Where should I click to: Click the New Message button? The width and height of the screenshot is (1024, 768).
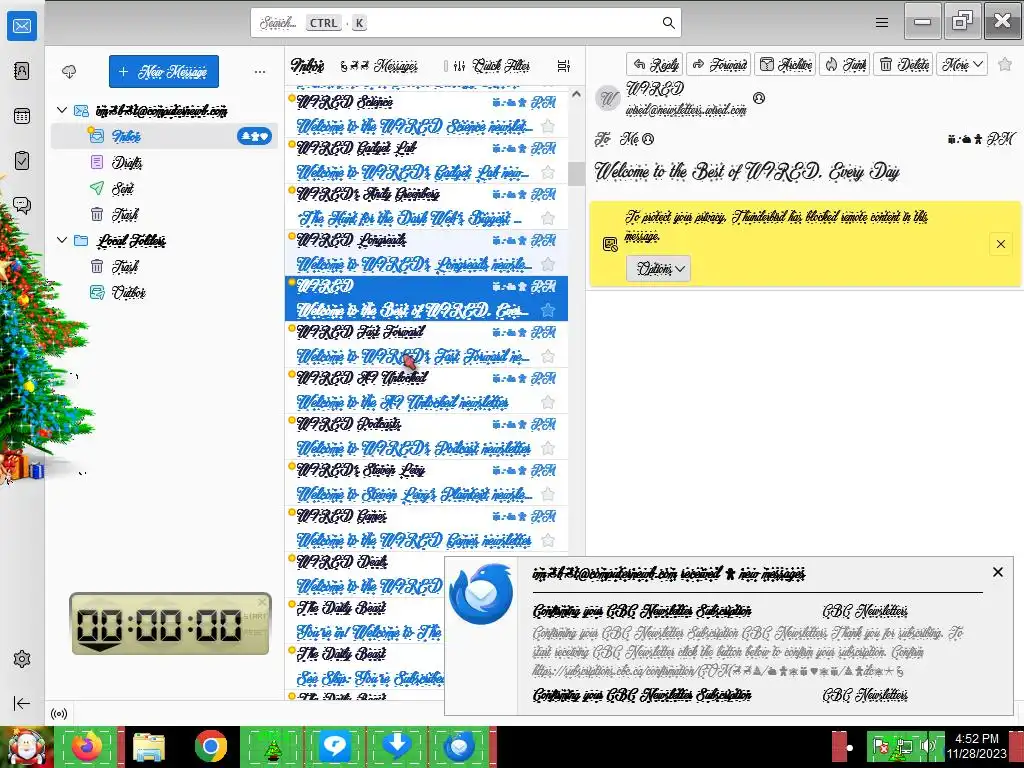pos(164,71)
